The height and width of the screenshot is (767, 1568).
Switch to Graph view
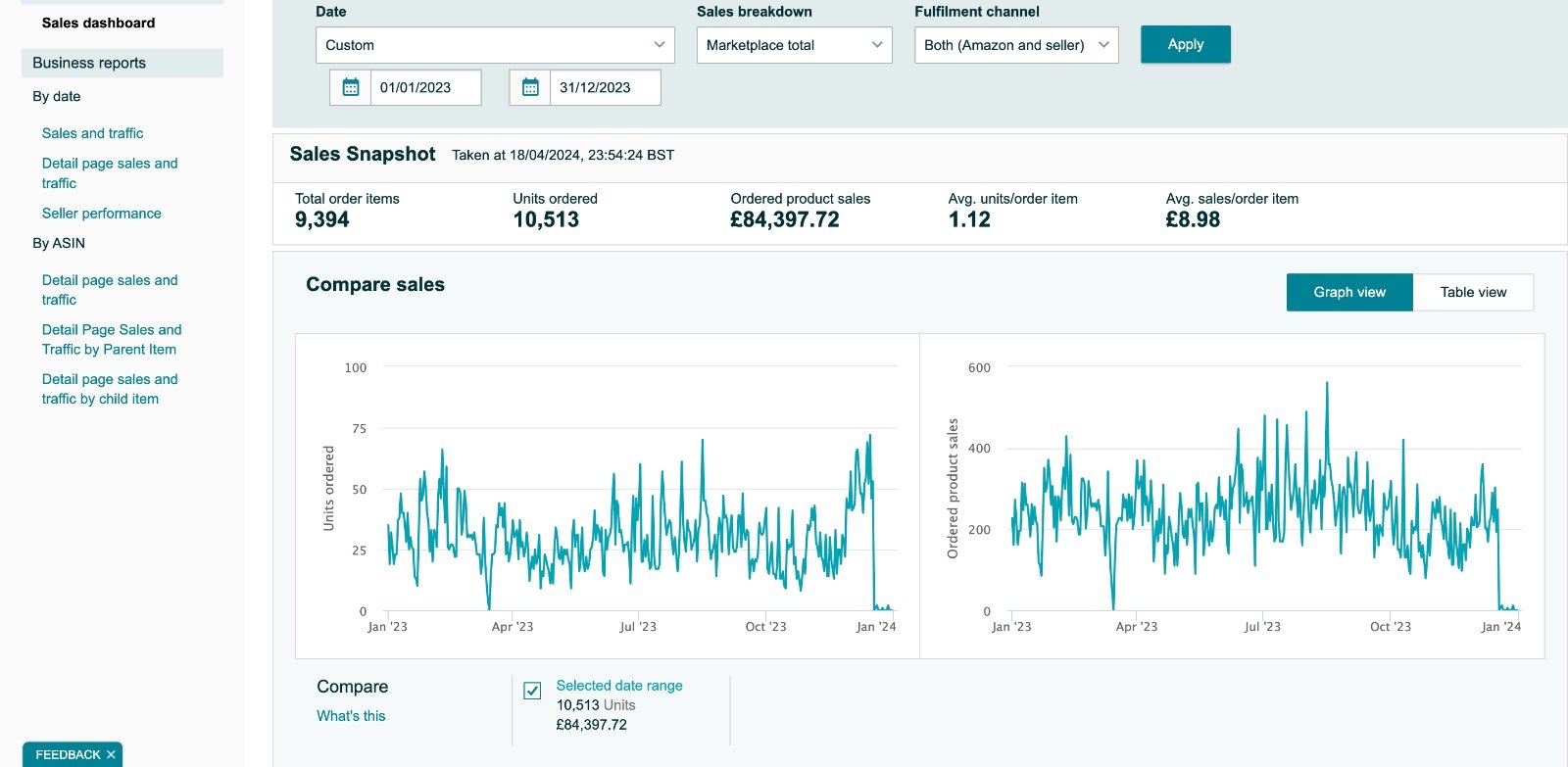[x=1349, y=292]
